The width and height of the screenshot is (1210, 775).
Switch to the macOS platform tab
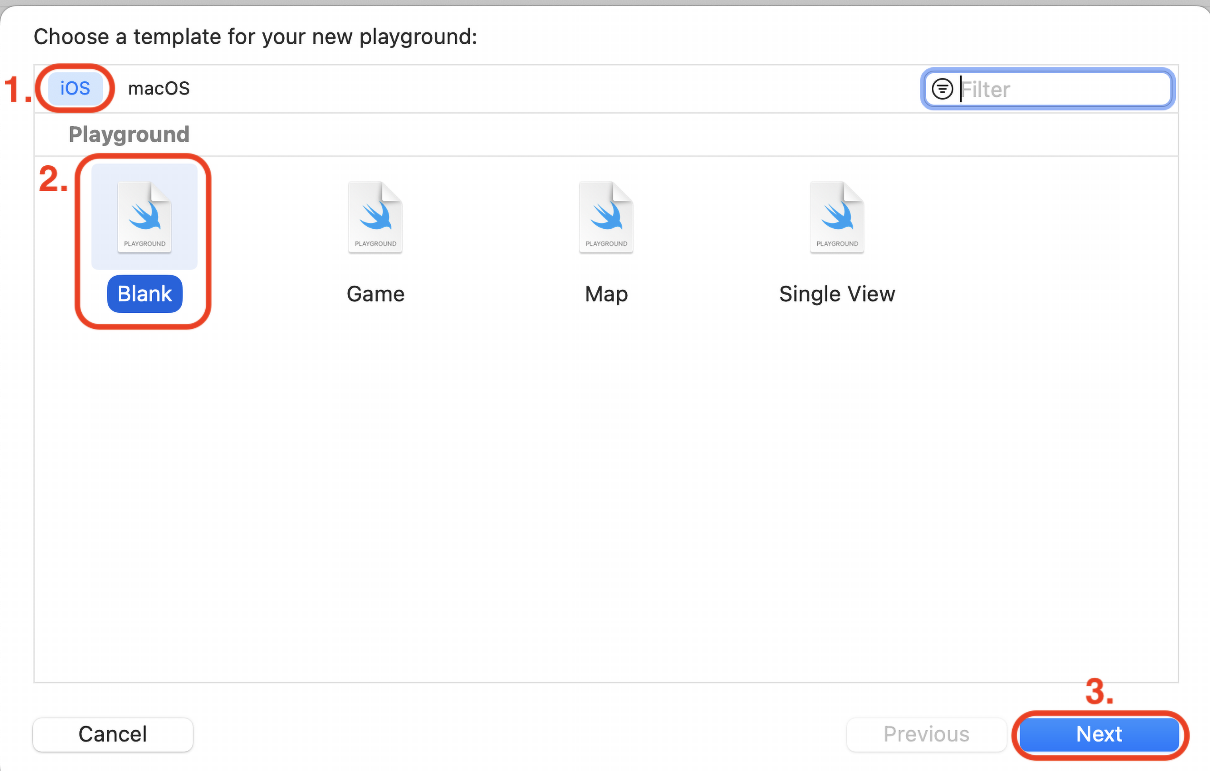[159, 88]
